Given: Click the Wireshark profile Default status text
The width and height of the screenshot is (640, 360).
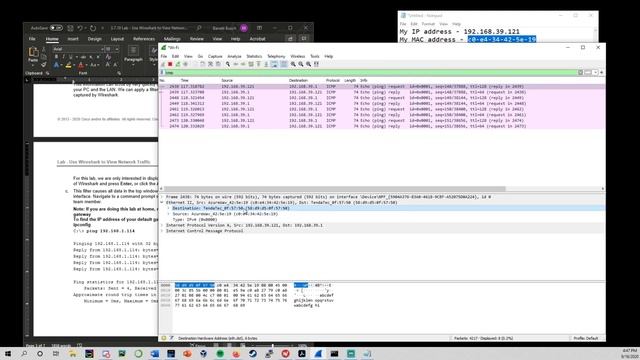Looking at the screenshot, I should tap(586, 338).
